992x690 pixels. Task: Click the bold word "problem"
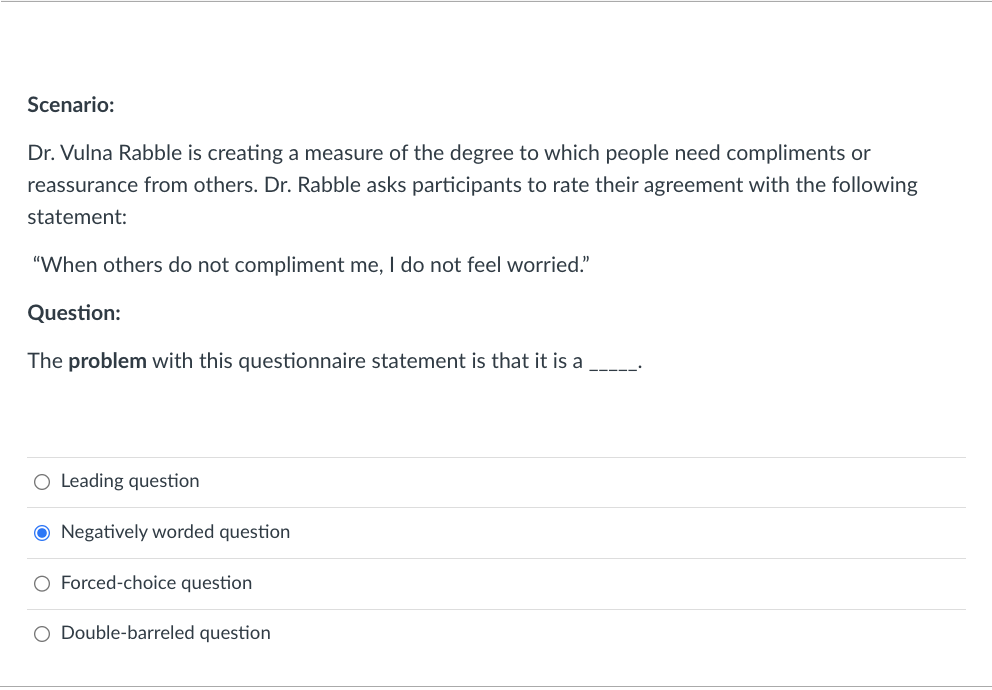(x=107, y=361)
